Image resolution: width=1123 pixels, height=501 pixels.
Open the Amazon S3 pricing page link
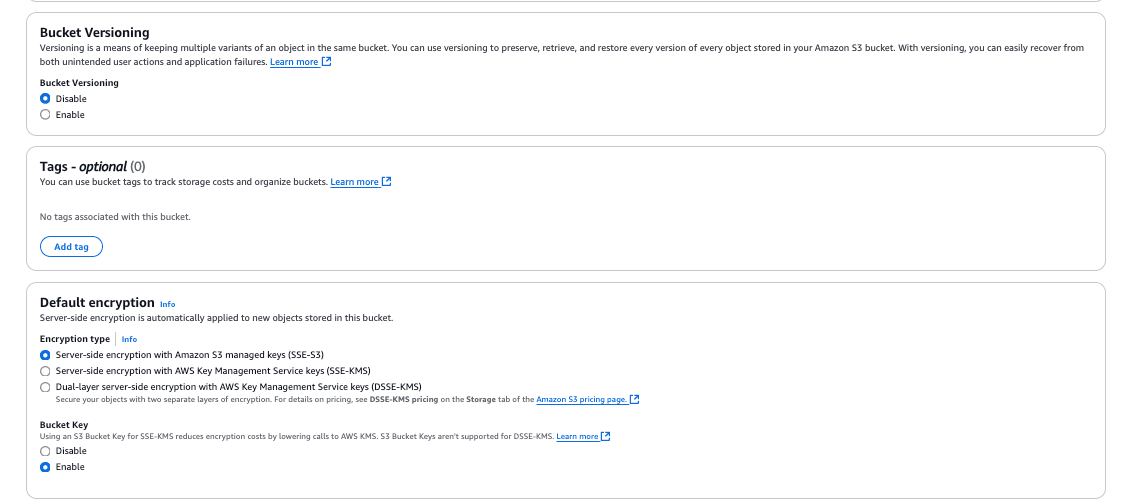click(581, 400)
